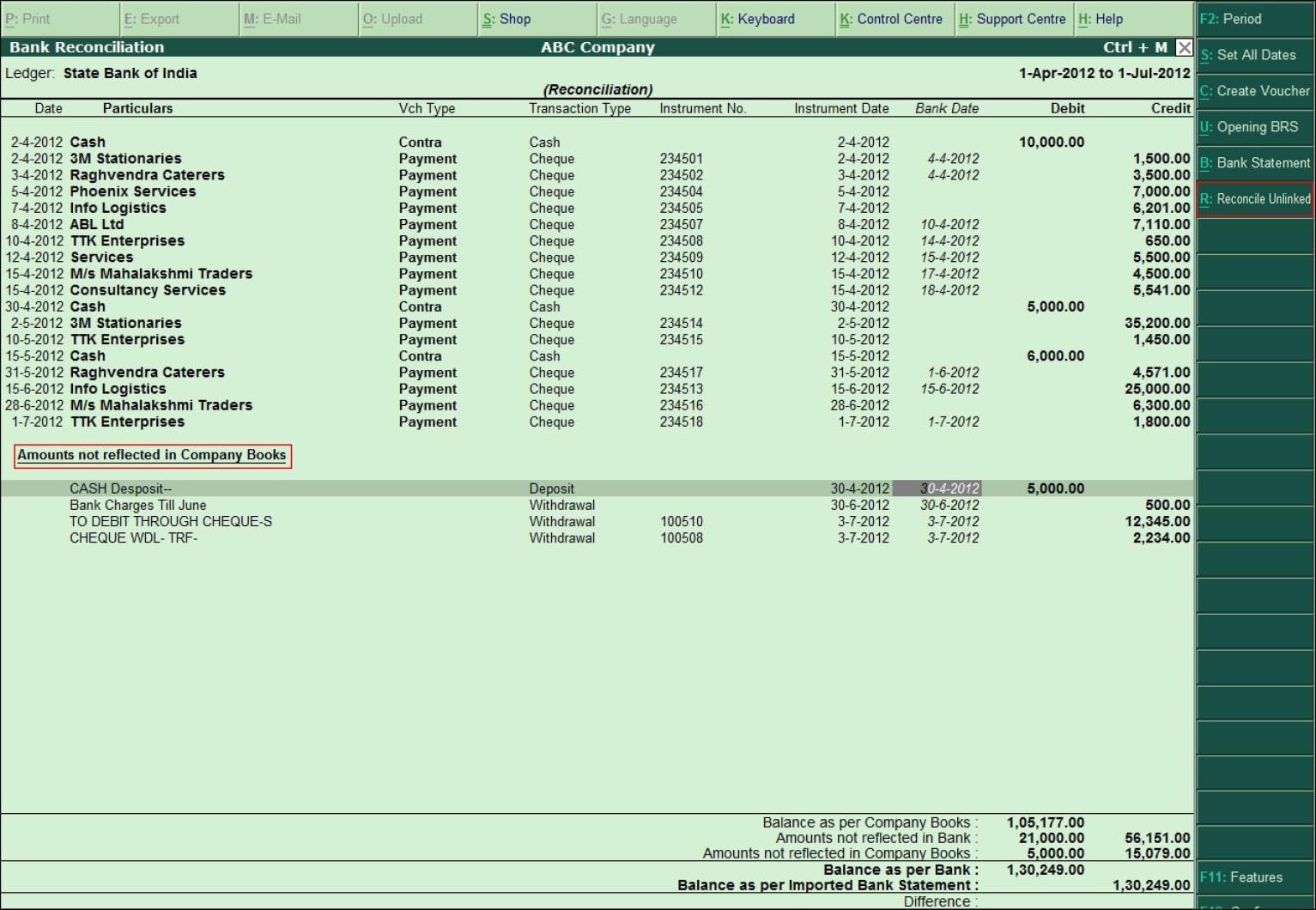Screen dimensions: 1316x910
Task: Click credit amount 25,000.00
Action: [1157, 389]
